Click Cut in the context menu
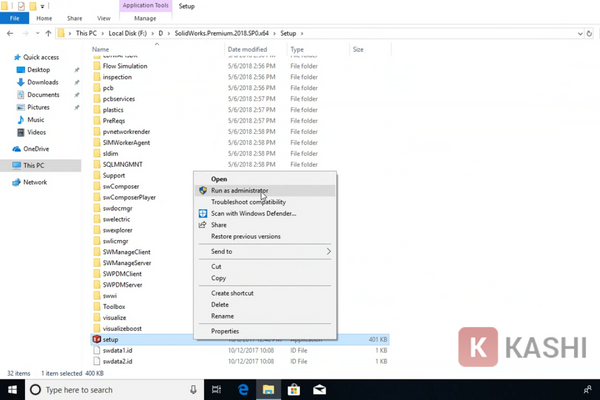600x400 pixels. [x=265, y=266]
